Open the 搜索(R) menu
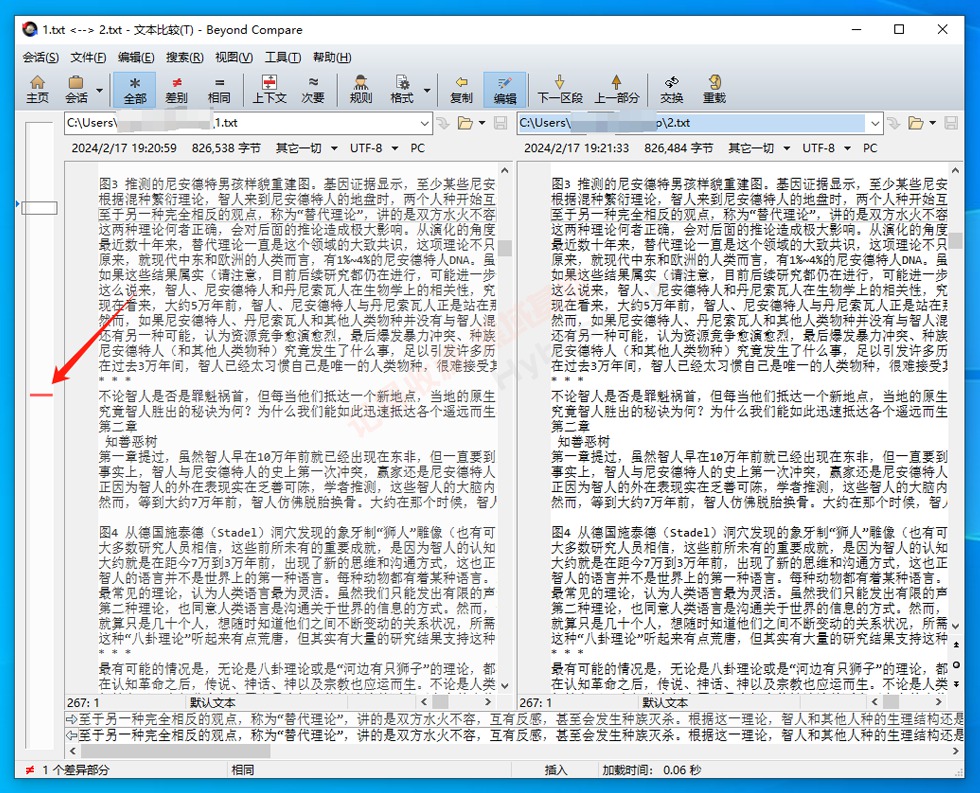Screen dimensions: 980x793 (x=184, y=57)
